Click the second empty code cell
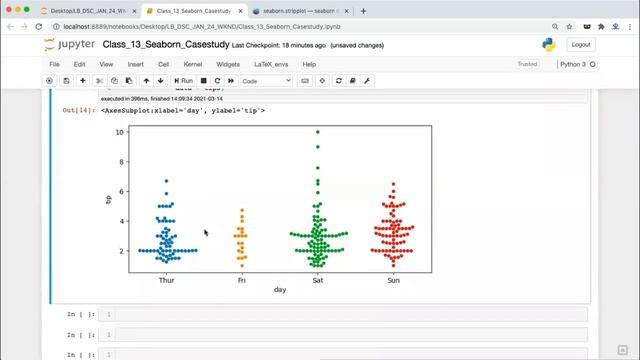 343,335
